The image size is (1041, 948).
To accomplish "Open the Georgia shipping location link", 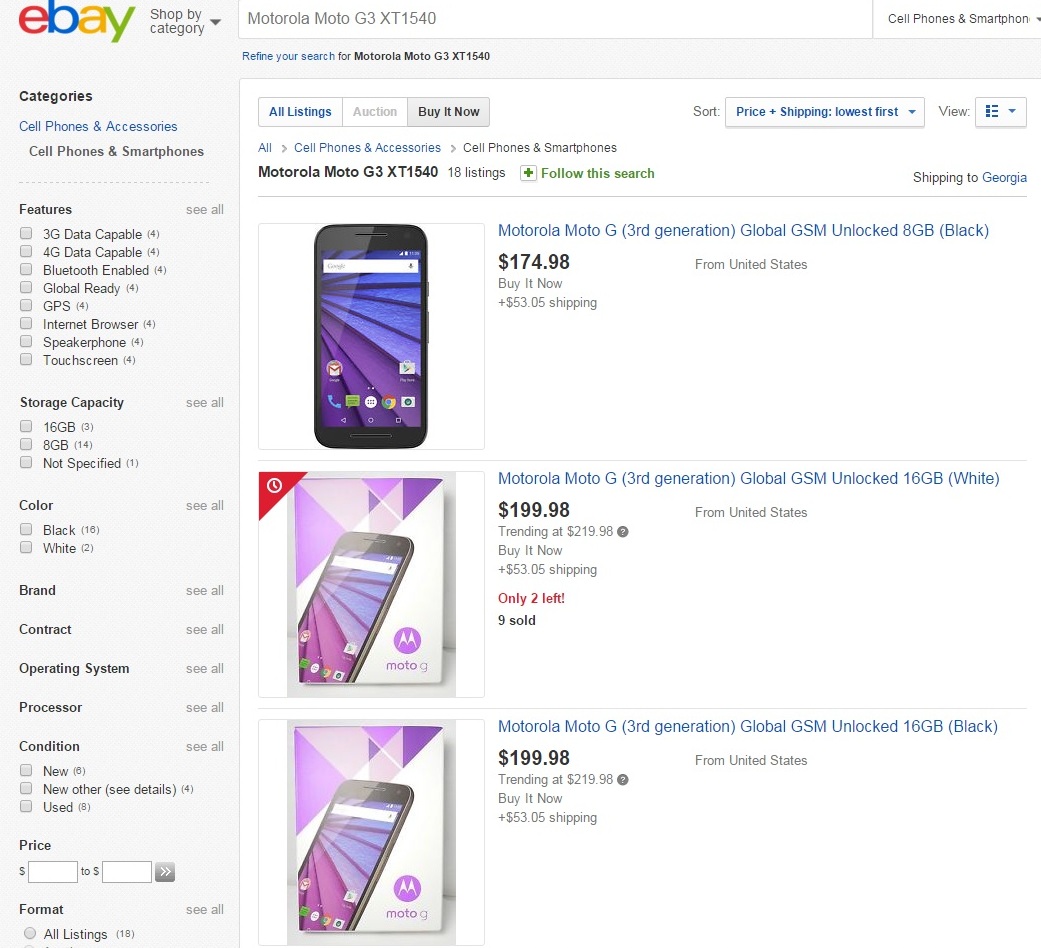I will (x=1004, y=177).
